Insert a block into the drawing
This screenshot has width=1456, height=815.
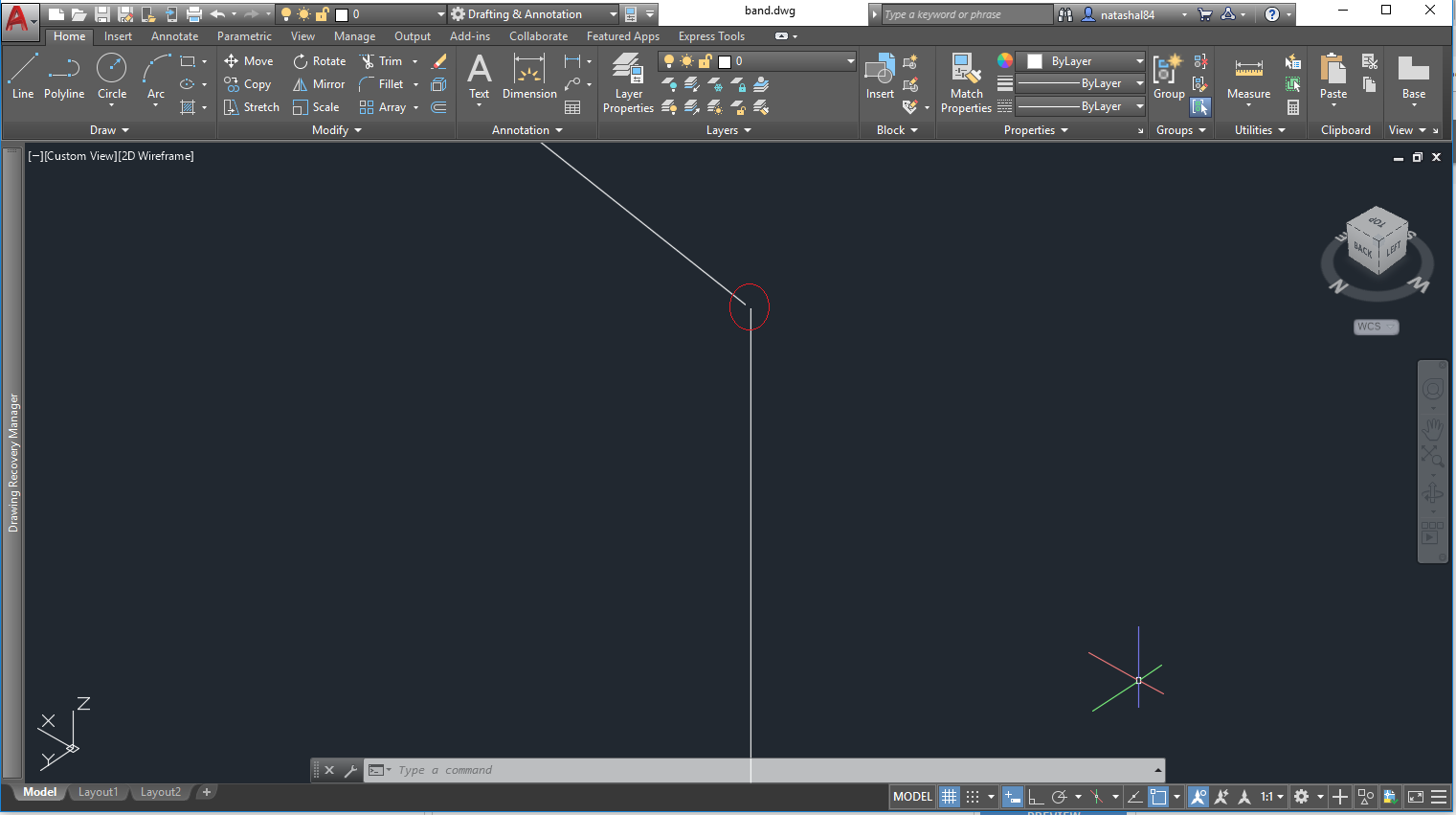pyautogui.click(x=879, y=82)
